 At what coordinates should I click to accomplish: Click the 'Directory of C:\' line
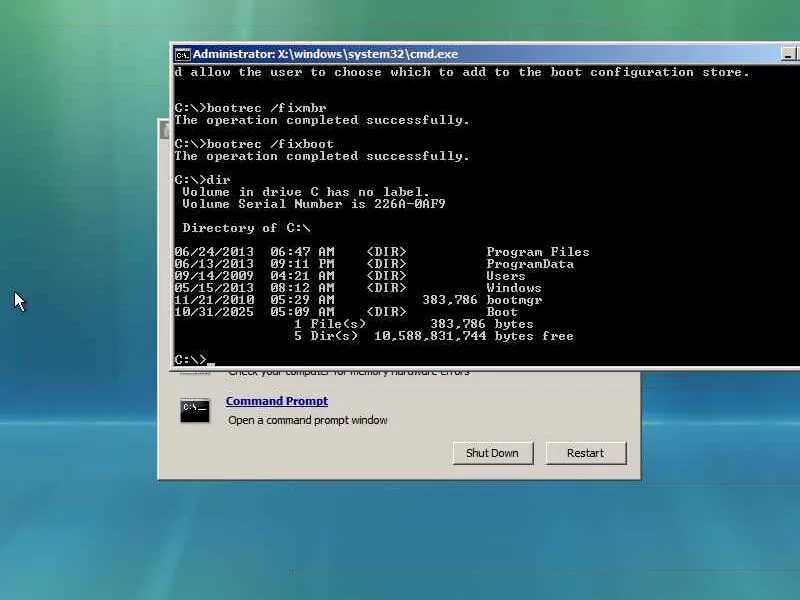click(246, 228)
